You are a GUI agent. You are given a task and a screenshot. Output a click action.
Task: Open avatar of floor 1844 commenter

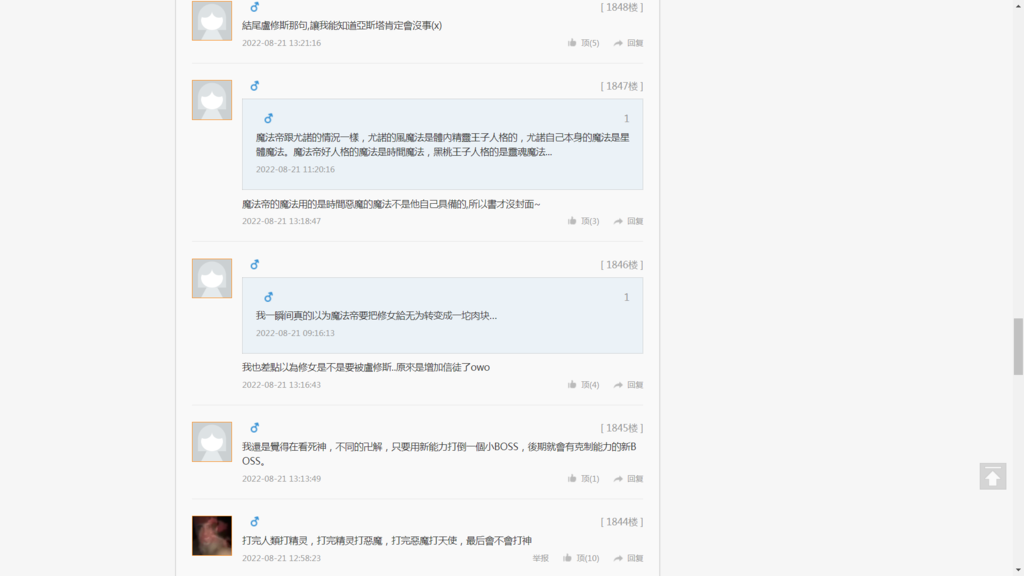pos(212,536)
